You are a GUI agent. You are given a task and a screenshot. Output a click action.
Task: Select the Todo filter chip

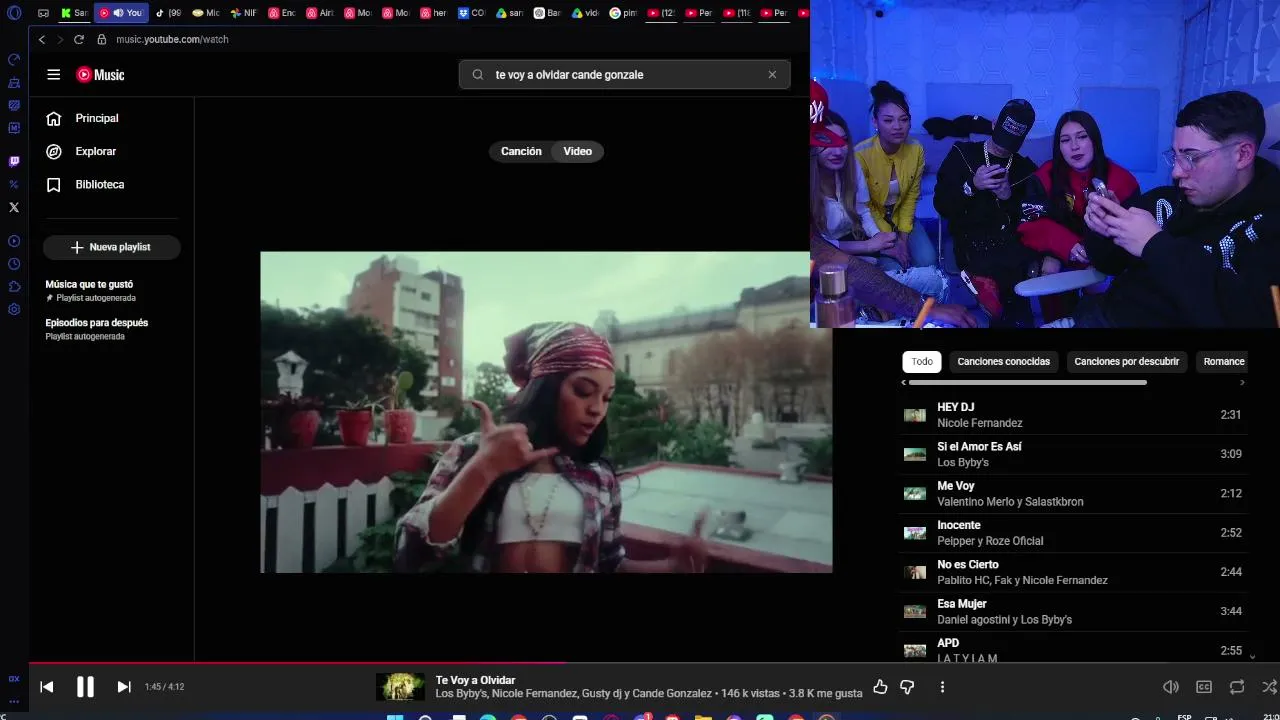(x=922, y=362)
